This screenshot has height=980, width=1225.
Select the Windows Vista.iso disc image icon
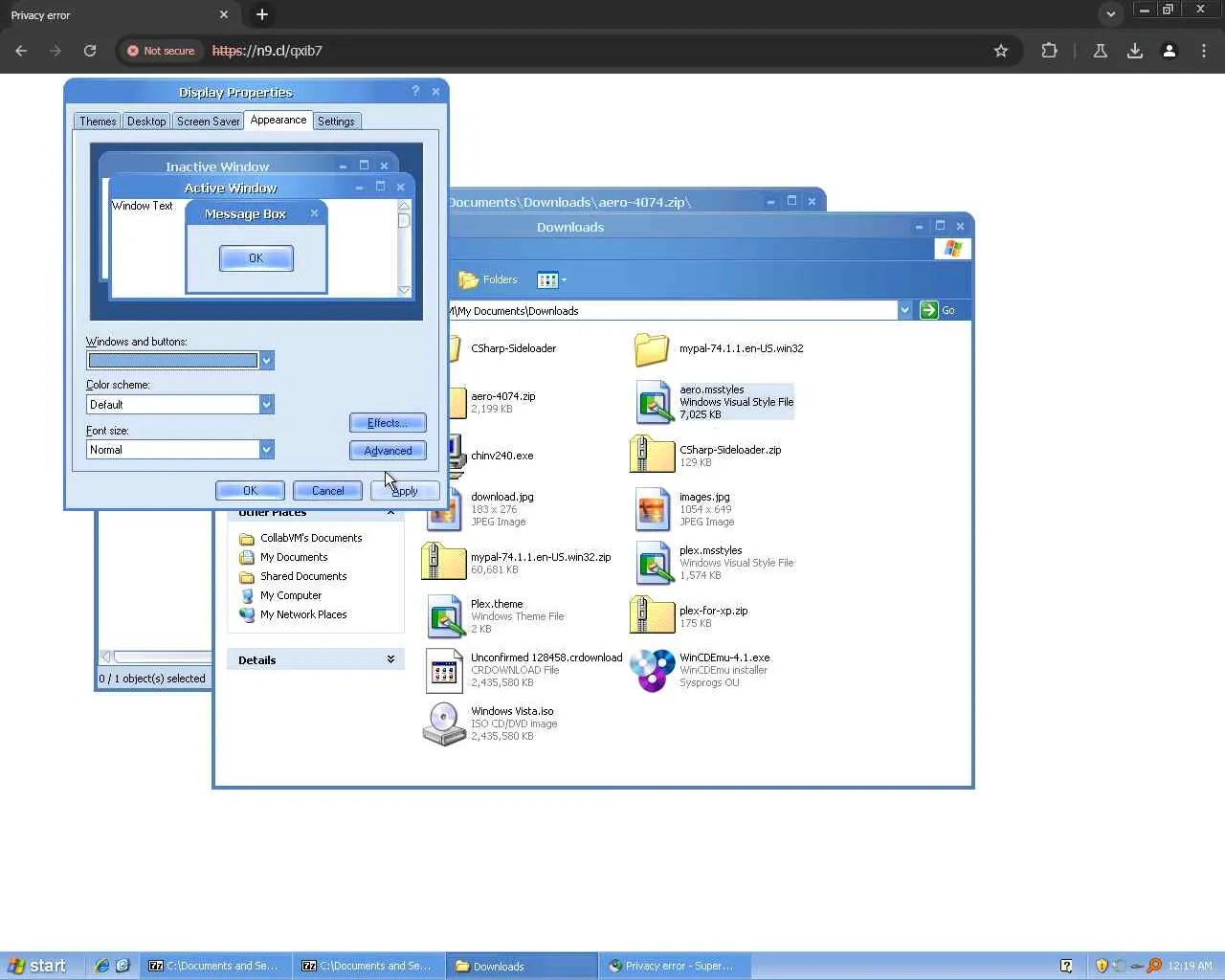pos(444,724)
